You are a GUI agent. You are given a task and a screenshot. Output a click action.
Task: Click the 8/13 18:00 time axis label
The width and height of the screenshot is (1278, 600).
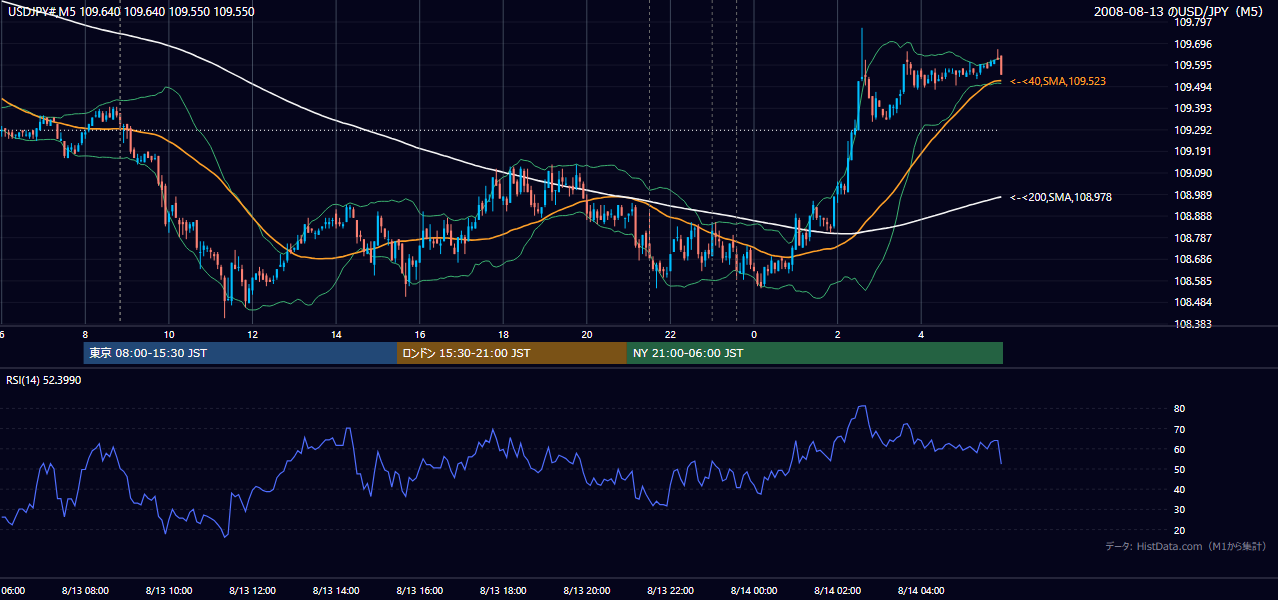[503, 591]
